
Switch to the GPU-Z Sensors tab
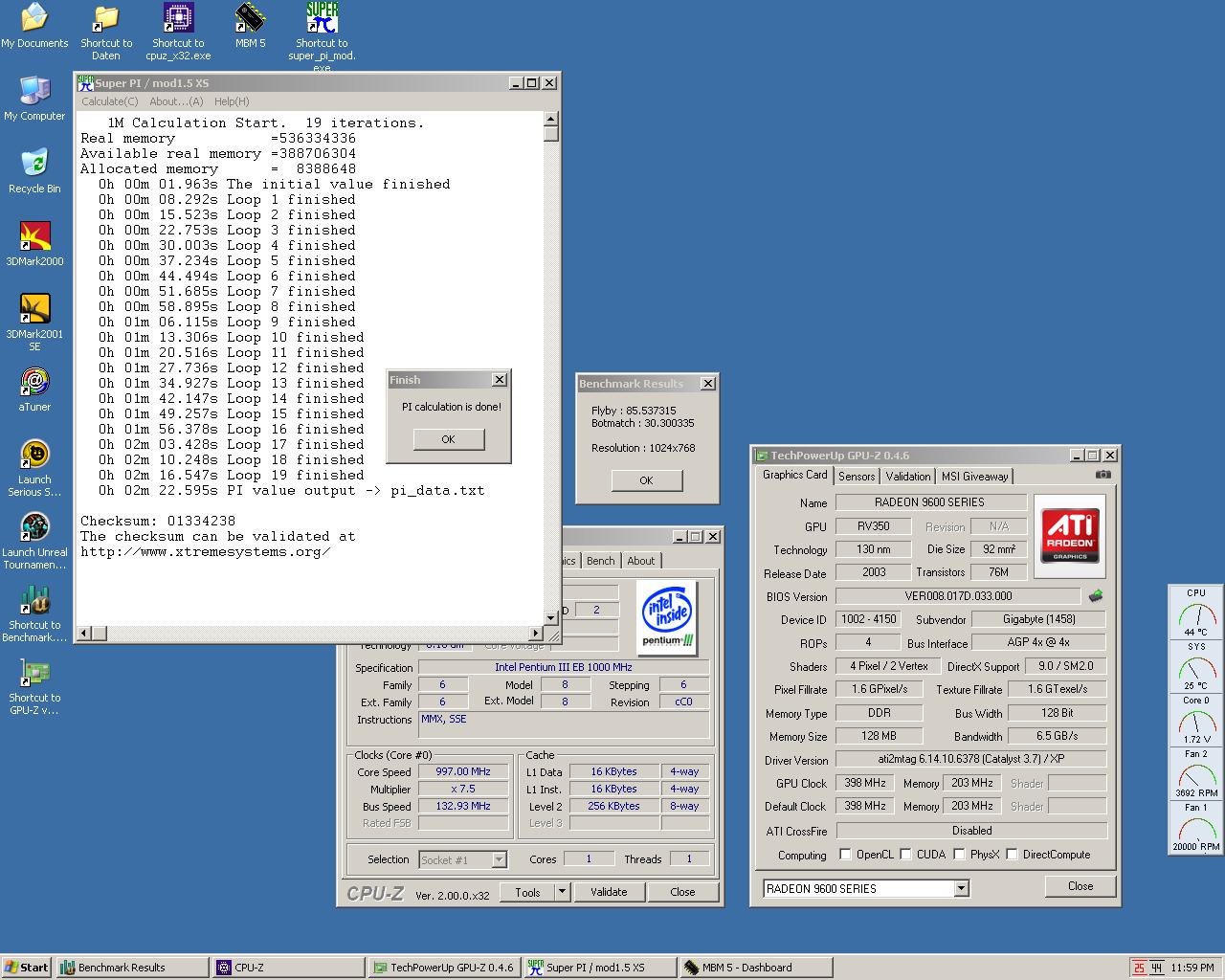point(857,477)
